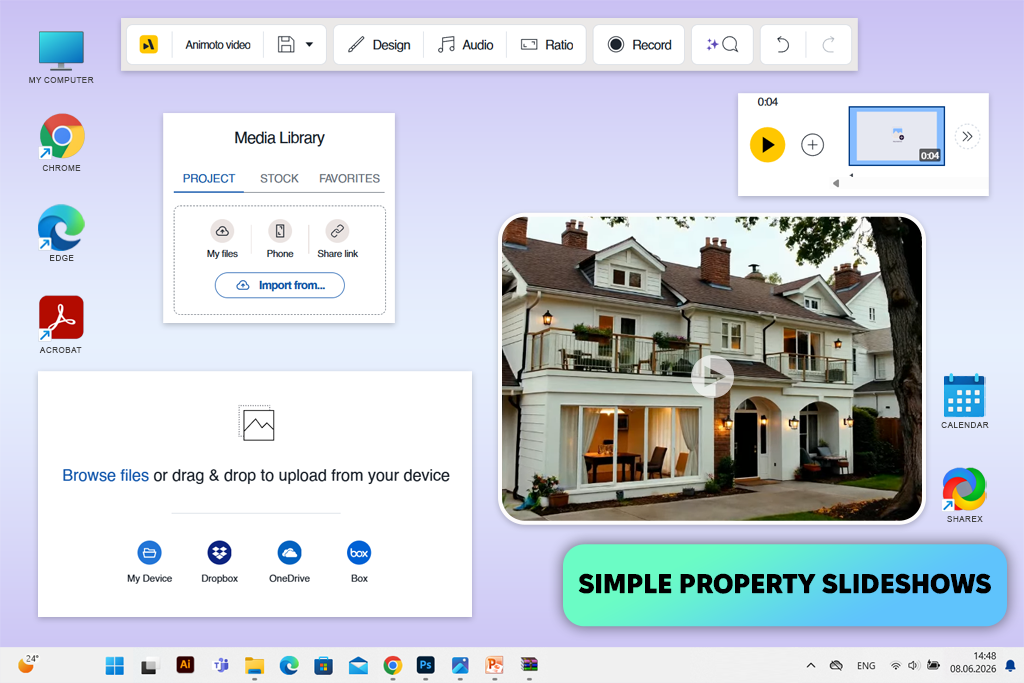Play the video with the yellow play button
The image size is (1024, 683).
click(767, 144)
